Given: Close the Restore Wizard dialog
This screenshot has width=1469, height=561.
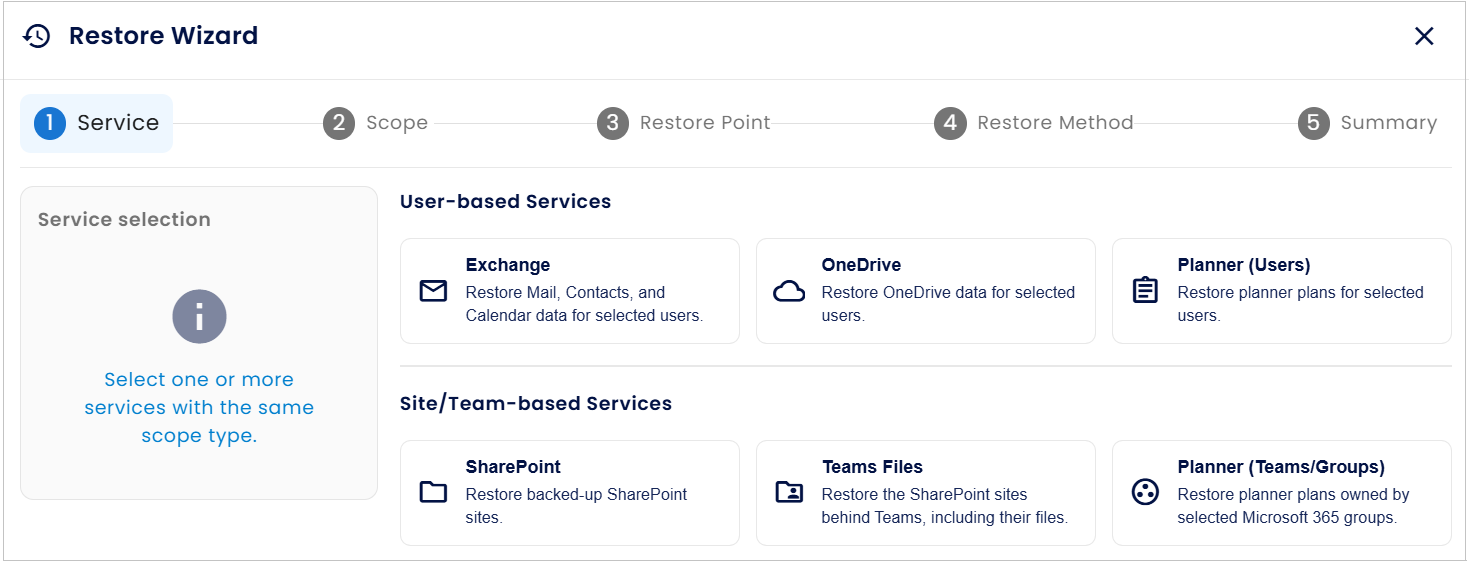Looking at the screenshot, I should (x=1424, y=37).
